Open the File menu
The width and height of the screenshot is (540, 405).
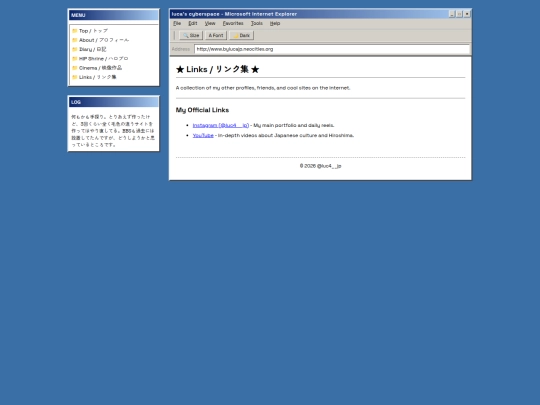tap(177, 23)
